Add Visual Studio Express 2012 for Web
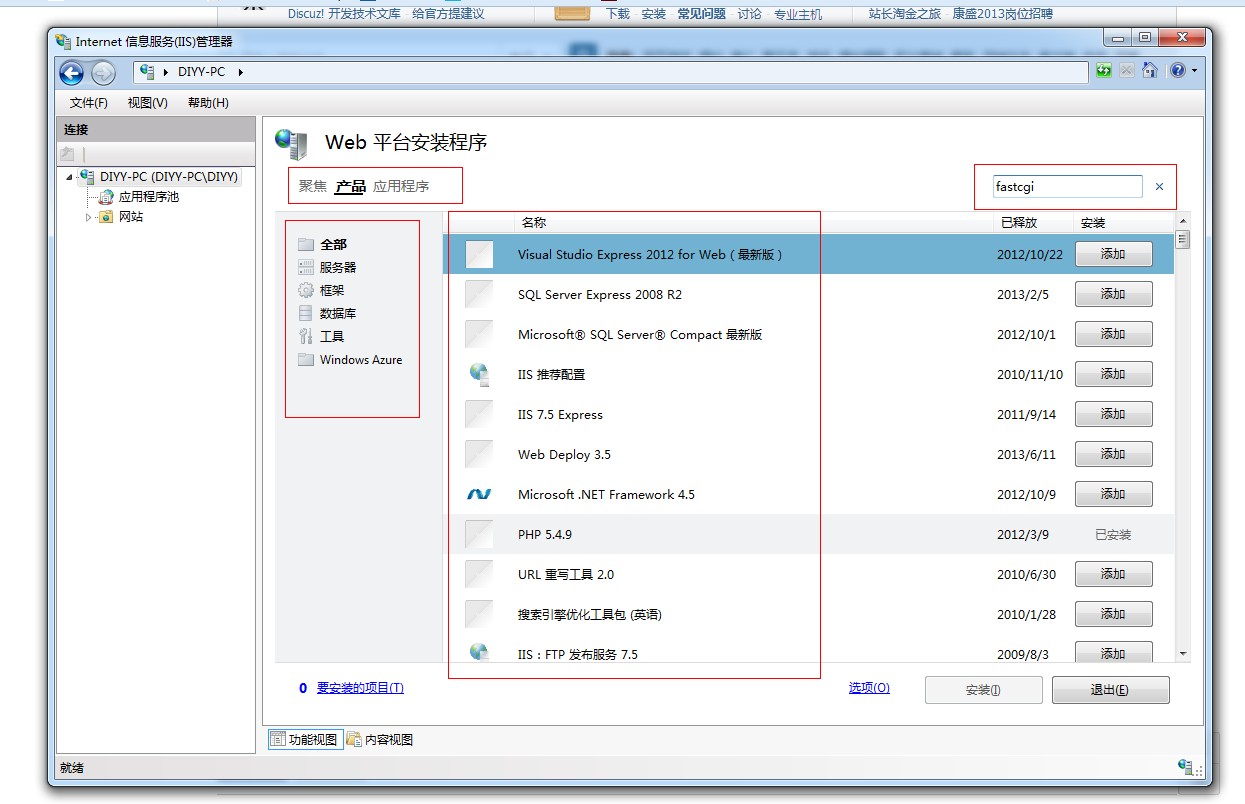The height and width of the screenshot is (804, 1245). pyautogui.click(x=1113, y=254)
